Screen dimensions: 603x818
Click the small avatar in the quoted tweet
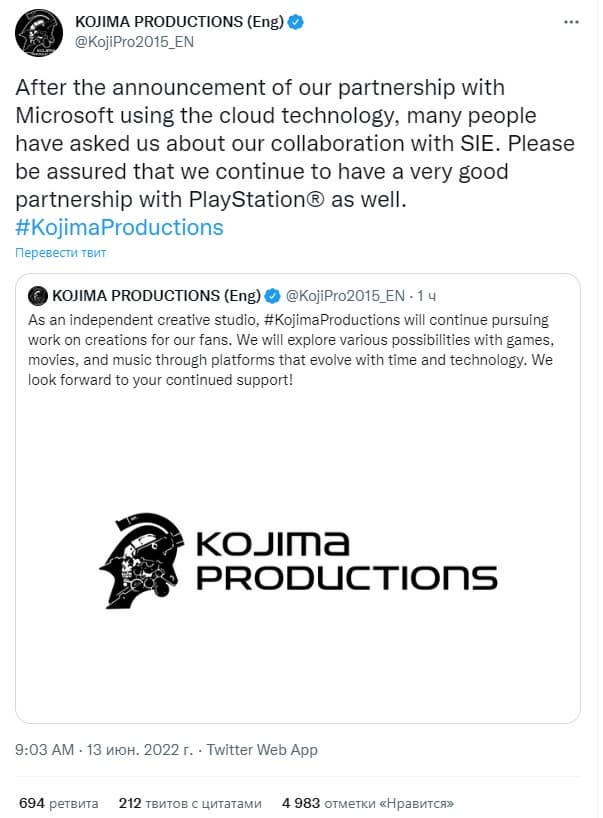click(38, 295)
